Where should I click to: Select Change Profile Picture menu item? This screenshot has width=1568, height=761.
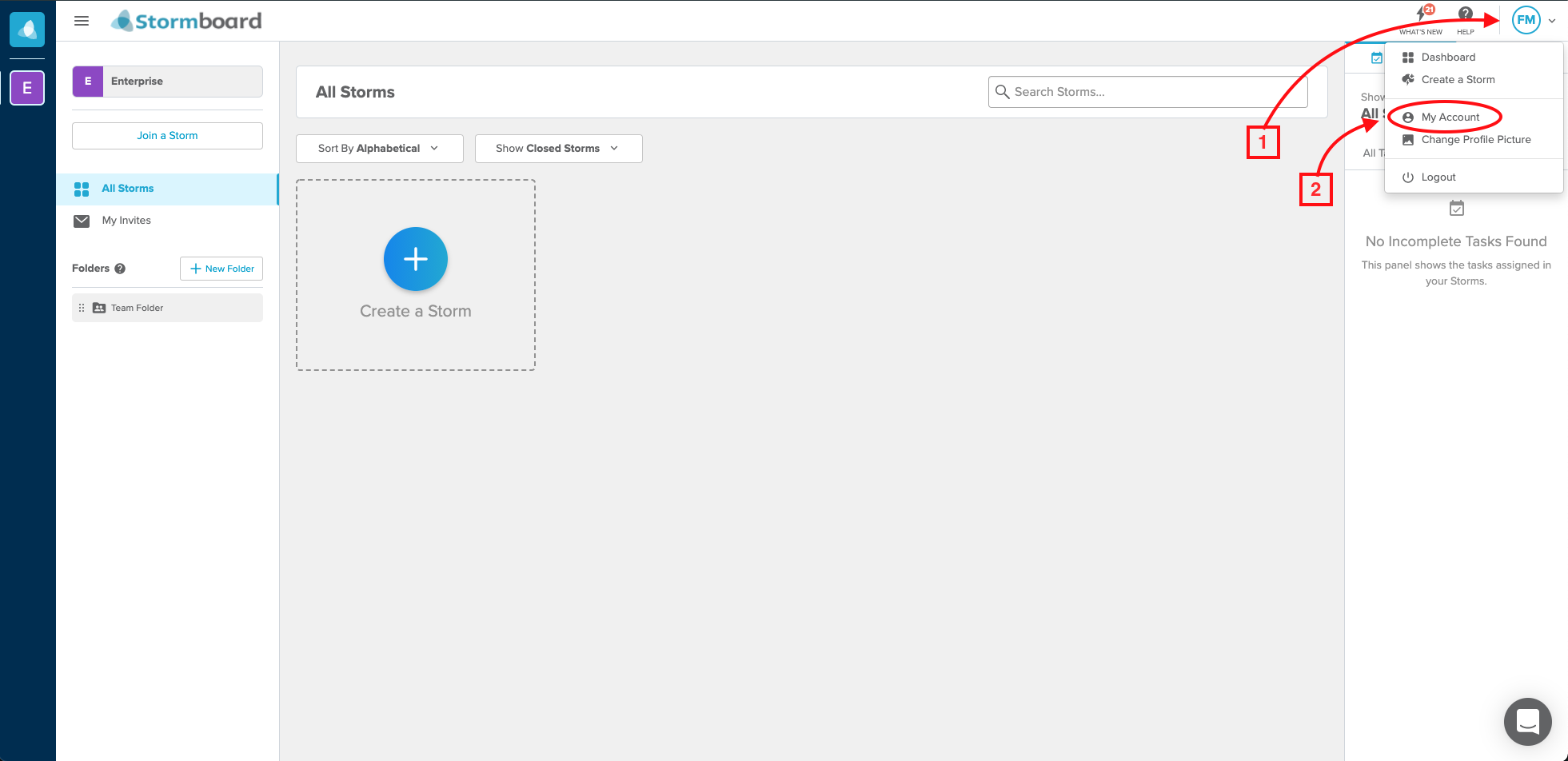[x=1474, y=139]
